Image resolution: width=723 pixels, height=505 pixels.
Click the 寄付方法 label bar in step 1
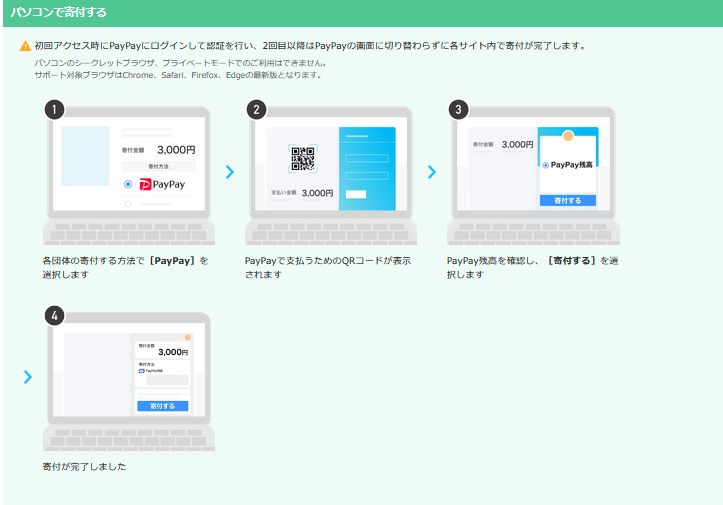point(159,166)
